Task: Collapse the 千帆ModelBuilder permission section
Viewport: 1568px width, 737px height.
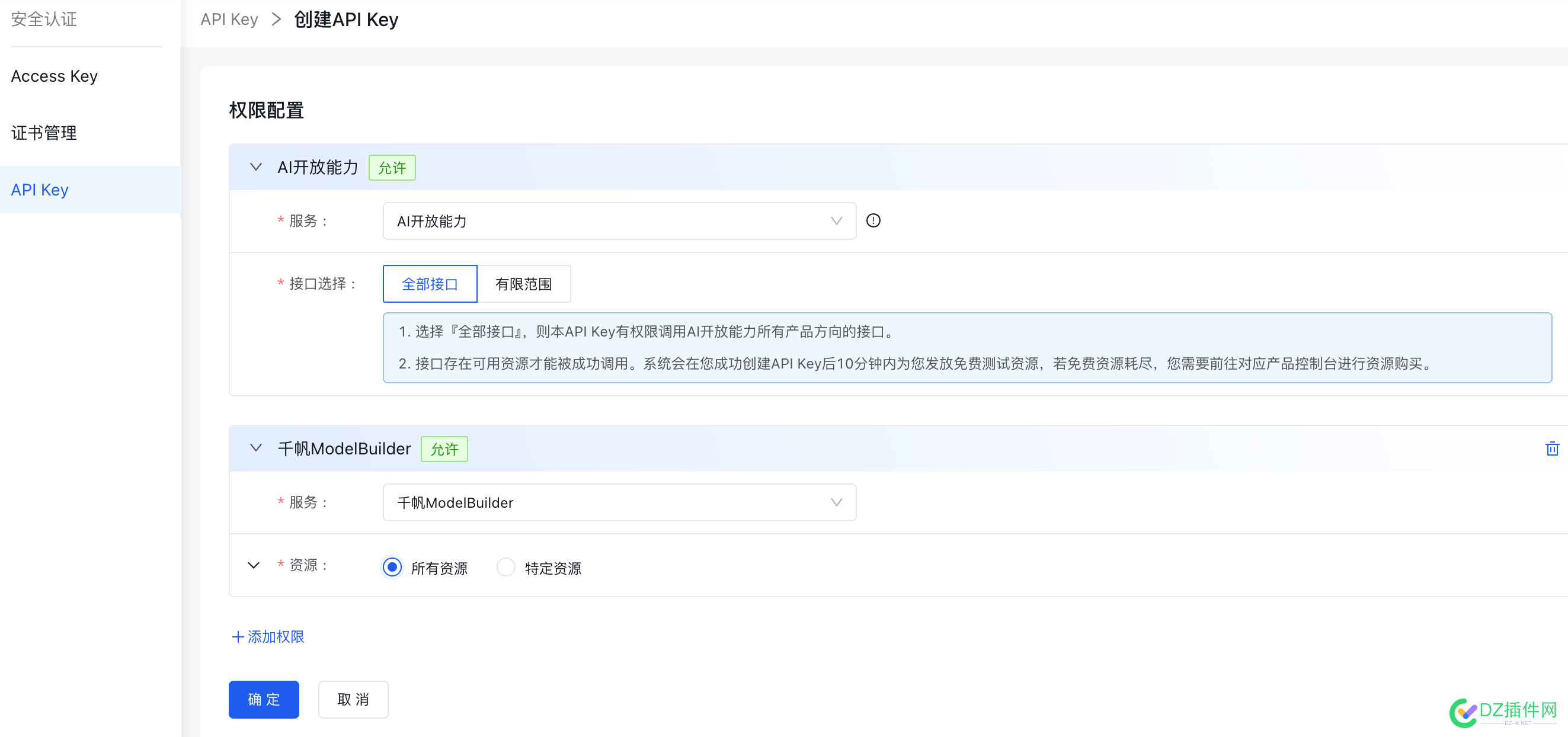Action: click(x=255, y=448)
